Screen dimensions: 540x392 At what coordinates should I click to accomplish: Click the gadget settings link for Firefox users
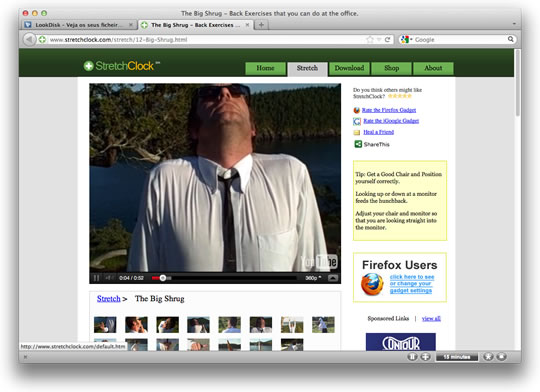[x=412, y=284]
